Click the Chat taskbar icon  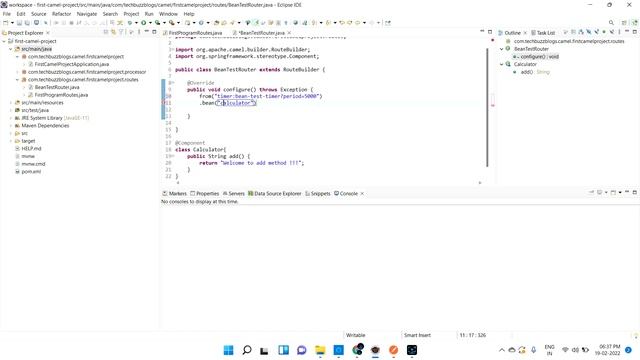point(302,350)
